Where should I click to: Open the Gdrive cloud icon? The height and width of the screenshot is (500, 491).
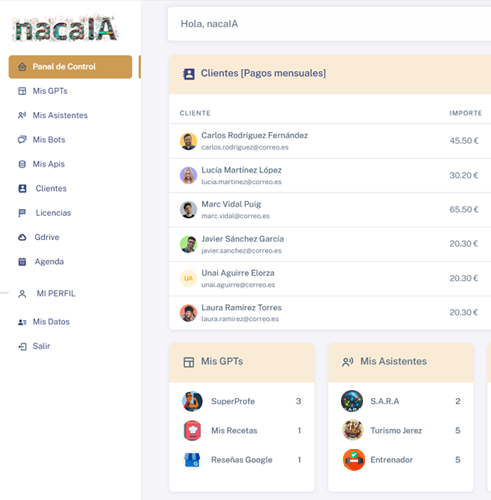point(22,237)
